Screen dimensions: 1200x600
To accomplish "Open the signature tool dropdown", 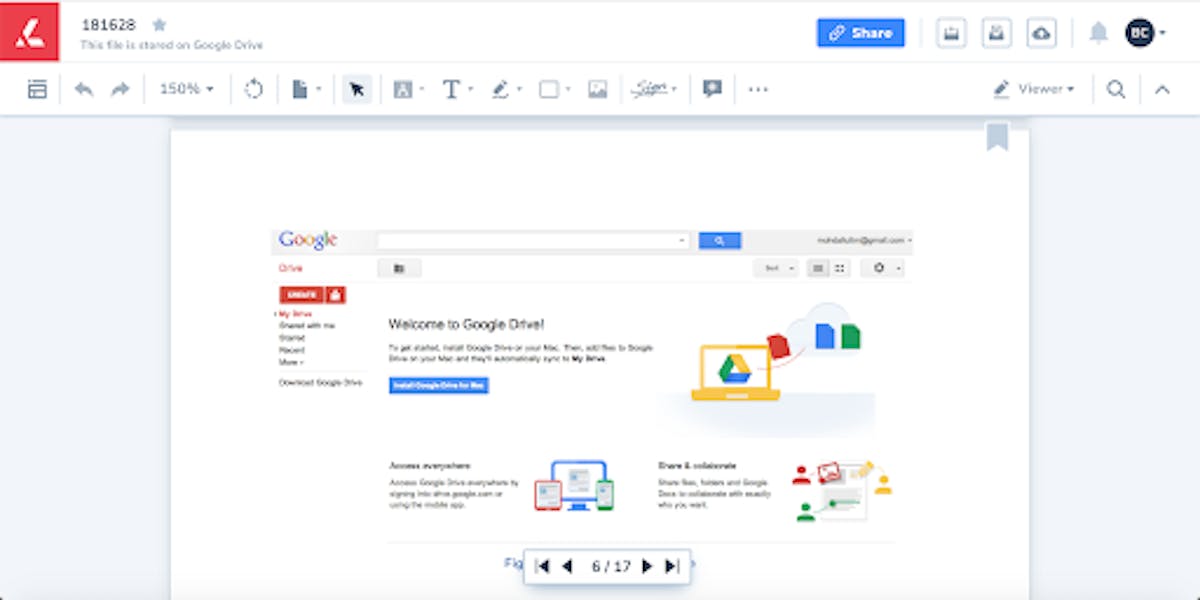I will click(x=655, y=89).
